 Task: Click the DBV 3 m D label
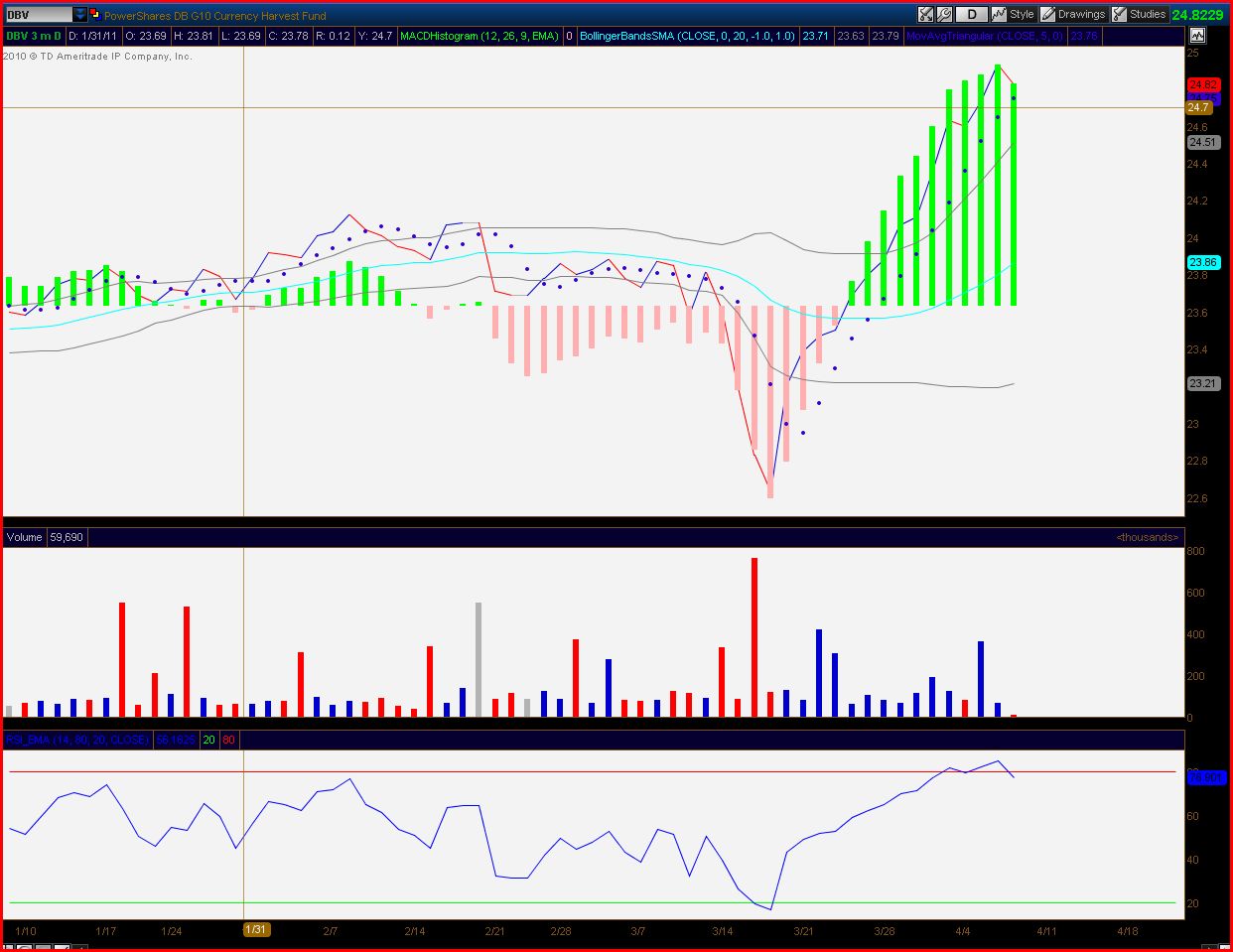click(34, 36)
